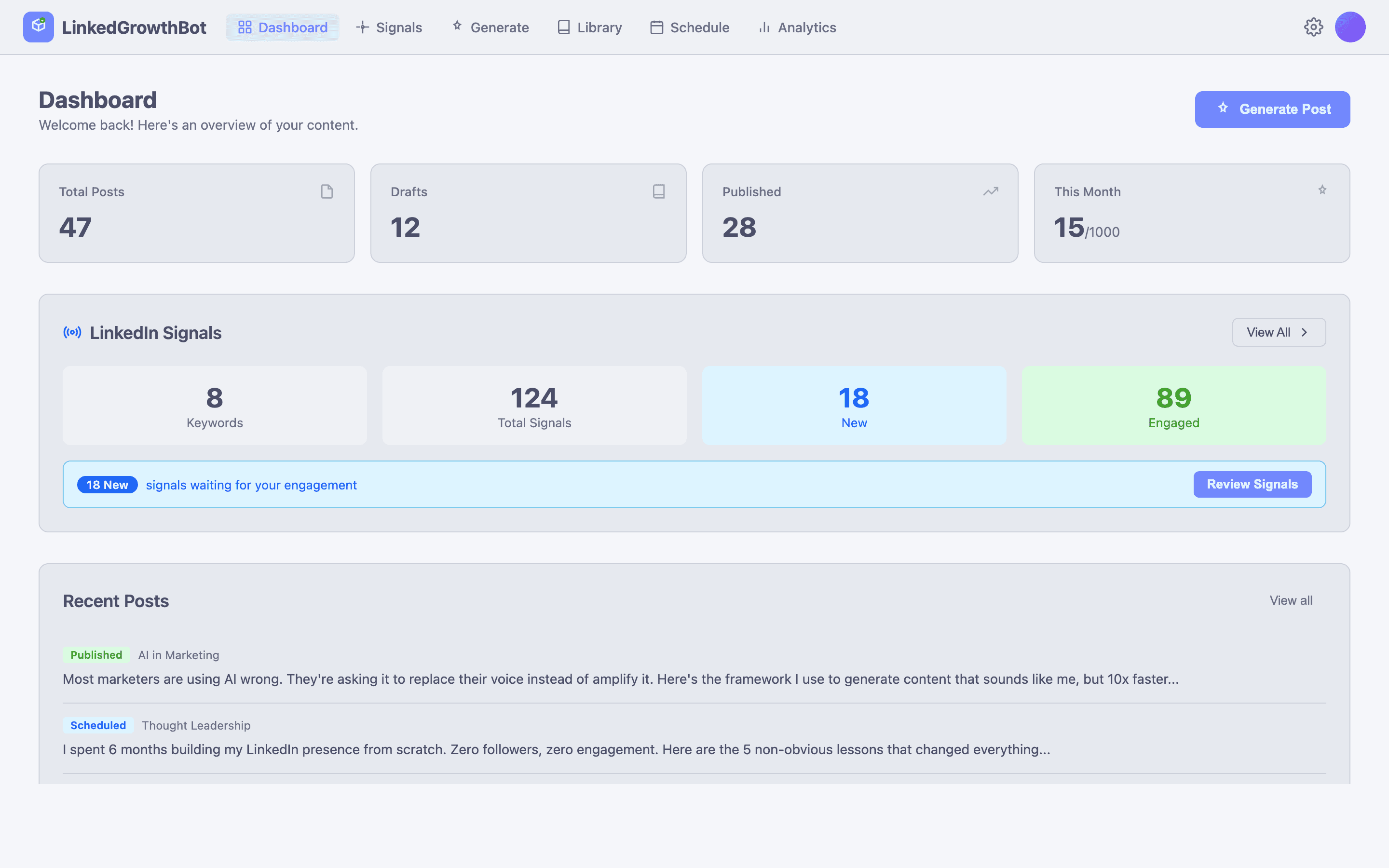
Task: Click the Library book icon
Action: click(563, 27)
